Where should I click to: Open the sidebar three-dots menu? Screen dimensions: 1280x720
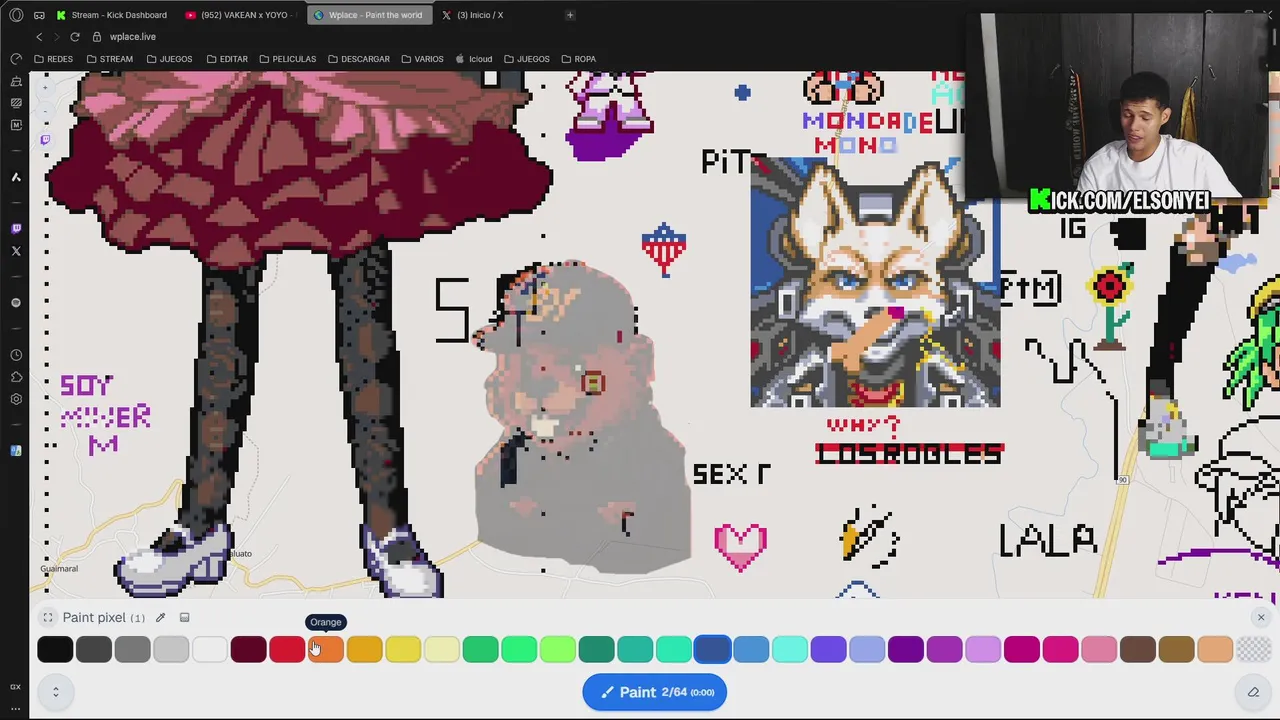[16, 707]
